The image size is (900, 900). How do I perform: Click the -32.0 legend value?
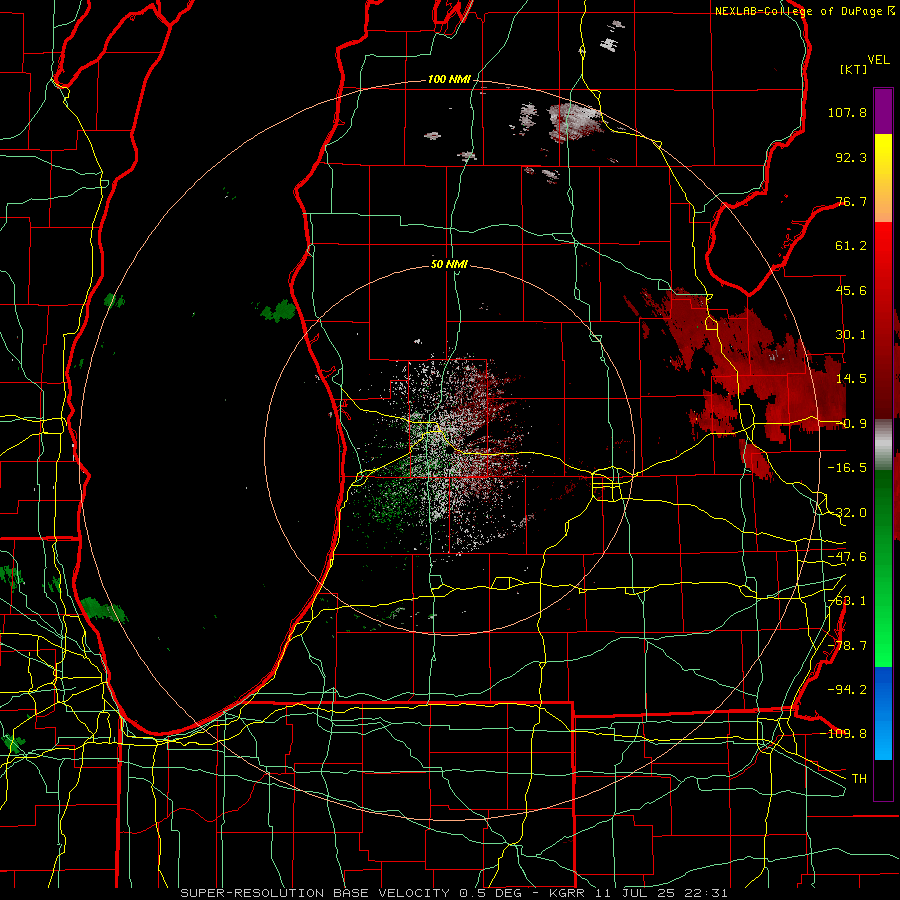[x=847, y=513]
